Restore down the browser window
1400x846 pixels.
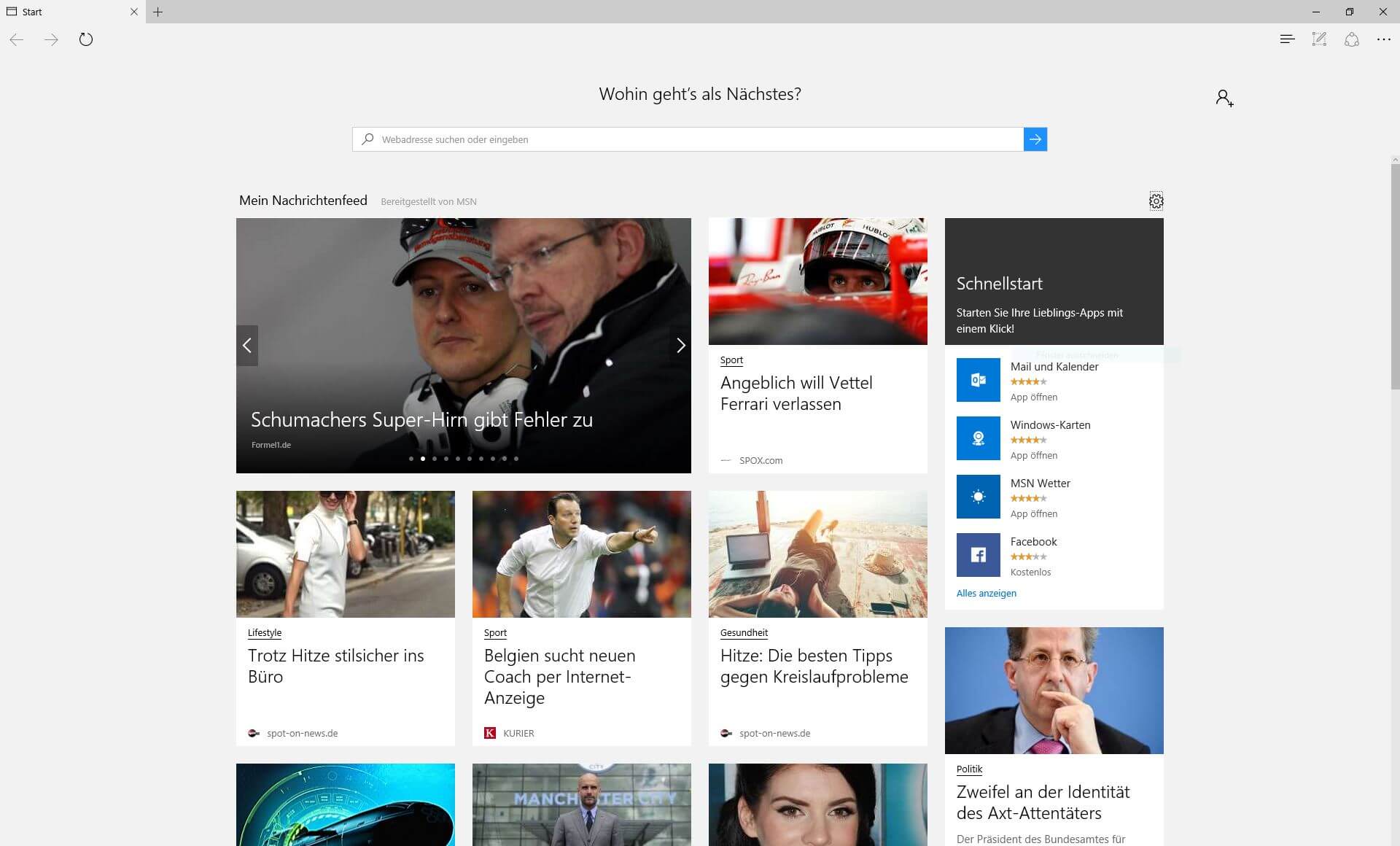click(1350, 12)
